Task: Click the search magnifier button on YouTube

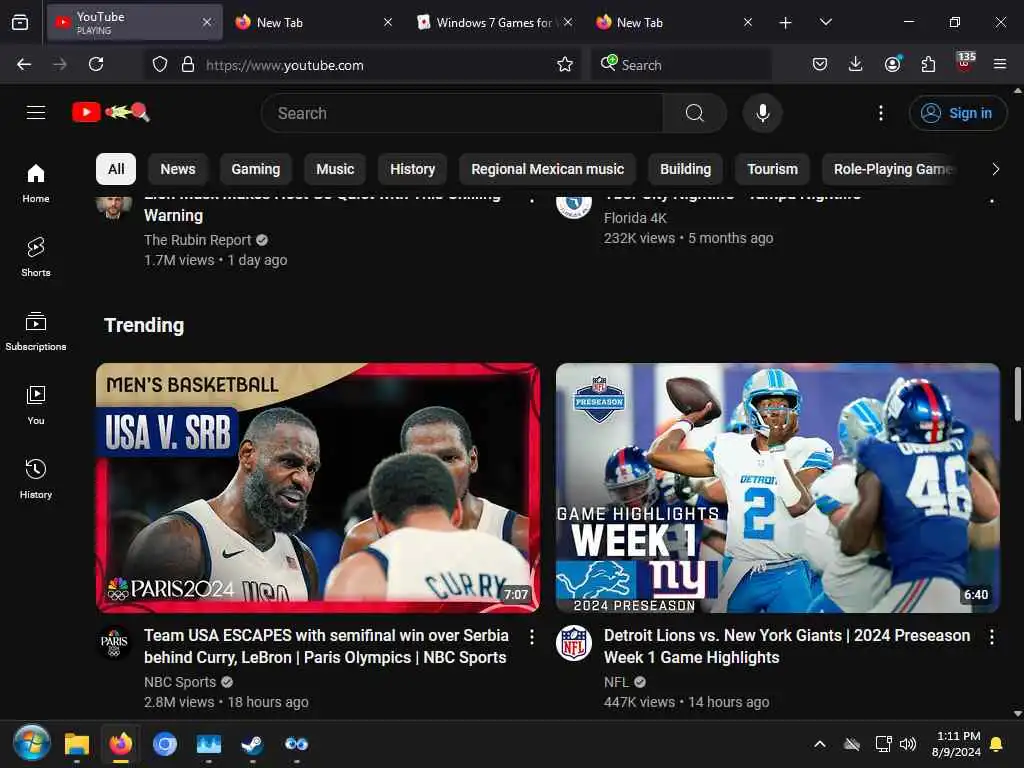Action: (695, 113)
